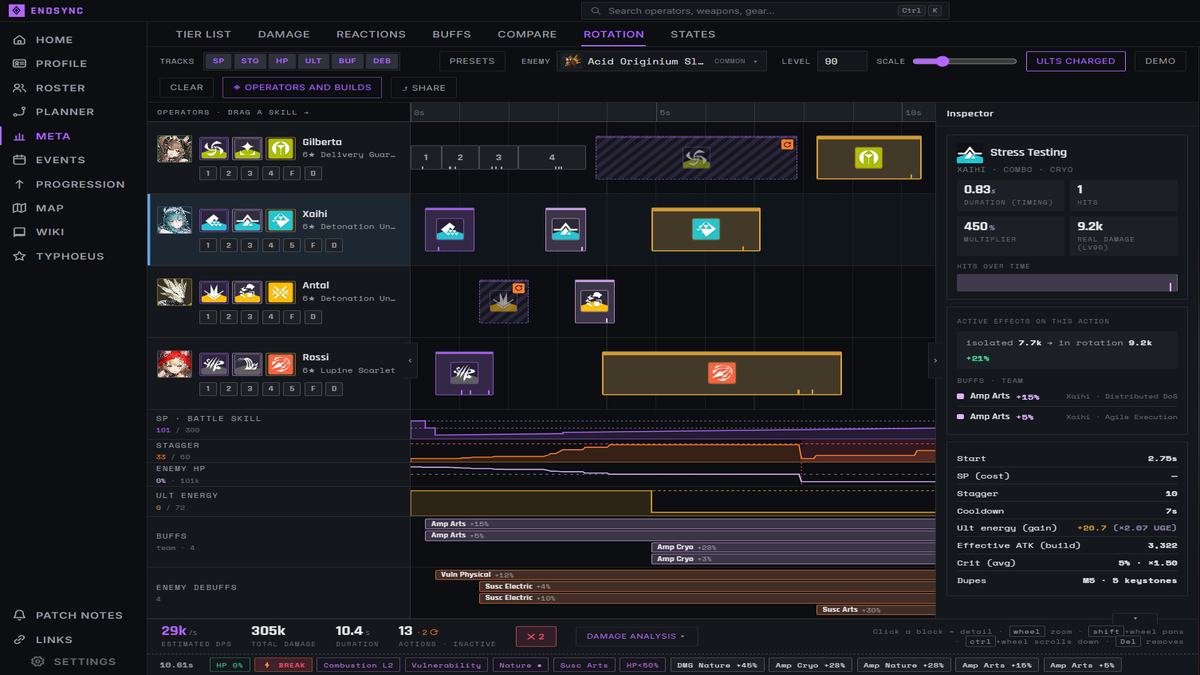Open PROFILE in the sidebar
The image size is (1200, 675).
coord(61,64)
